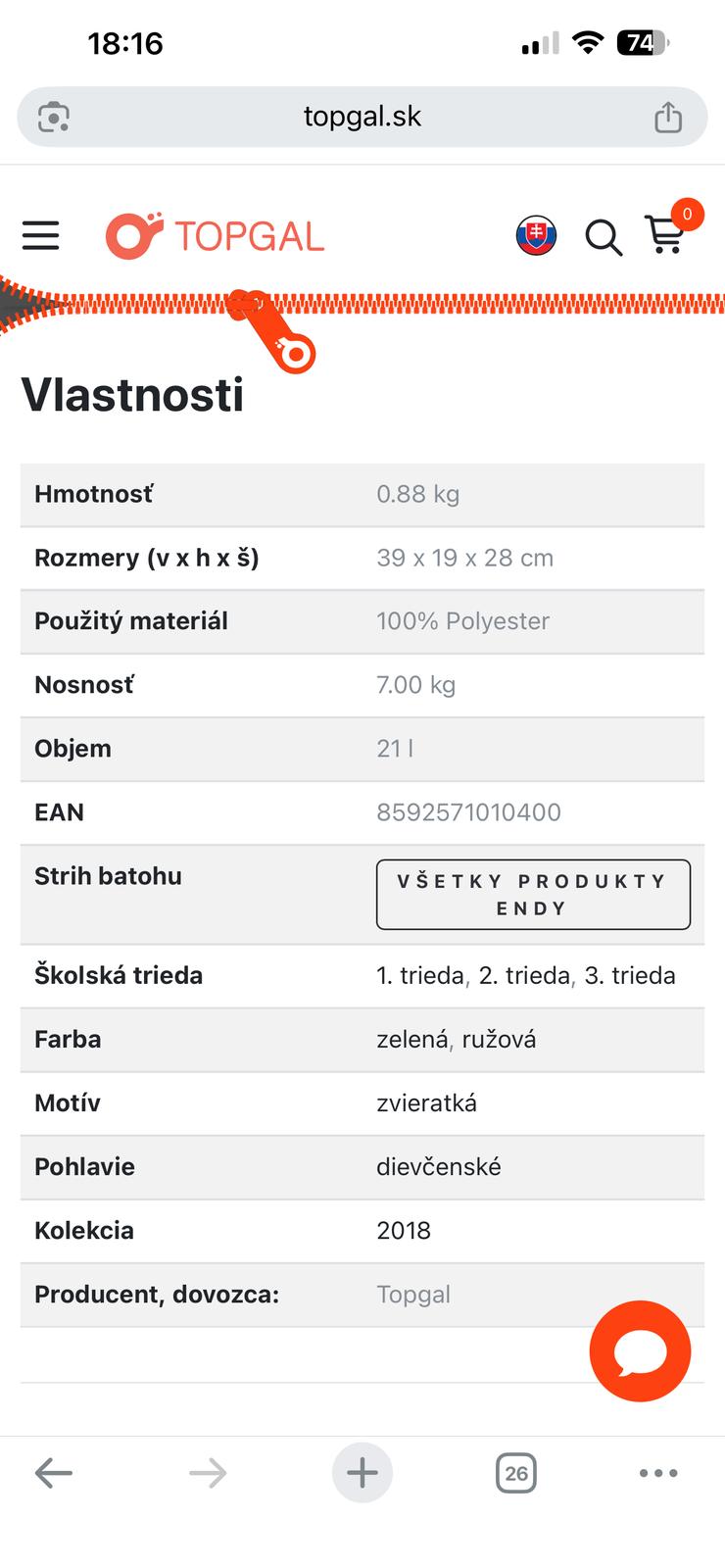
Task: Go back with the browser back arrow
Action: pos(54,1473)
